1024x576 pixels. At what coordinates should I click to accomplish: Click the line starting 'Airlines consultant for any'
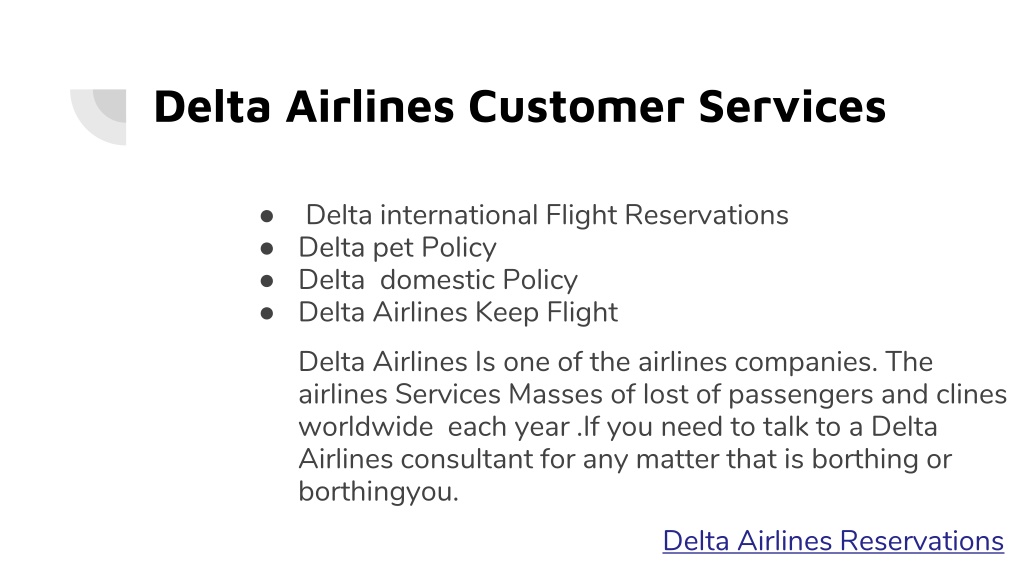coord(625,459)
